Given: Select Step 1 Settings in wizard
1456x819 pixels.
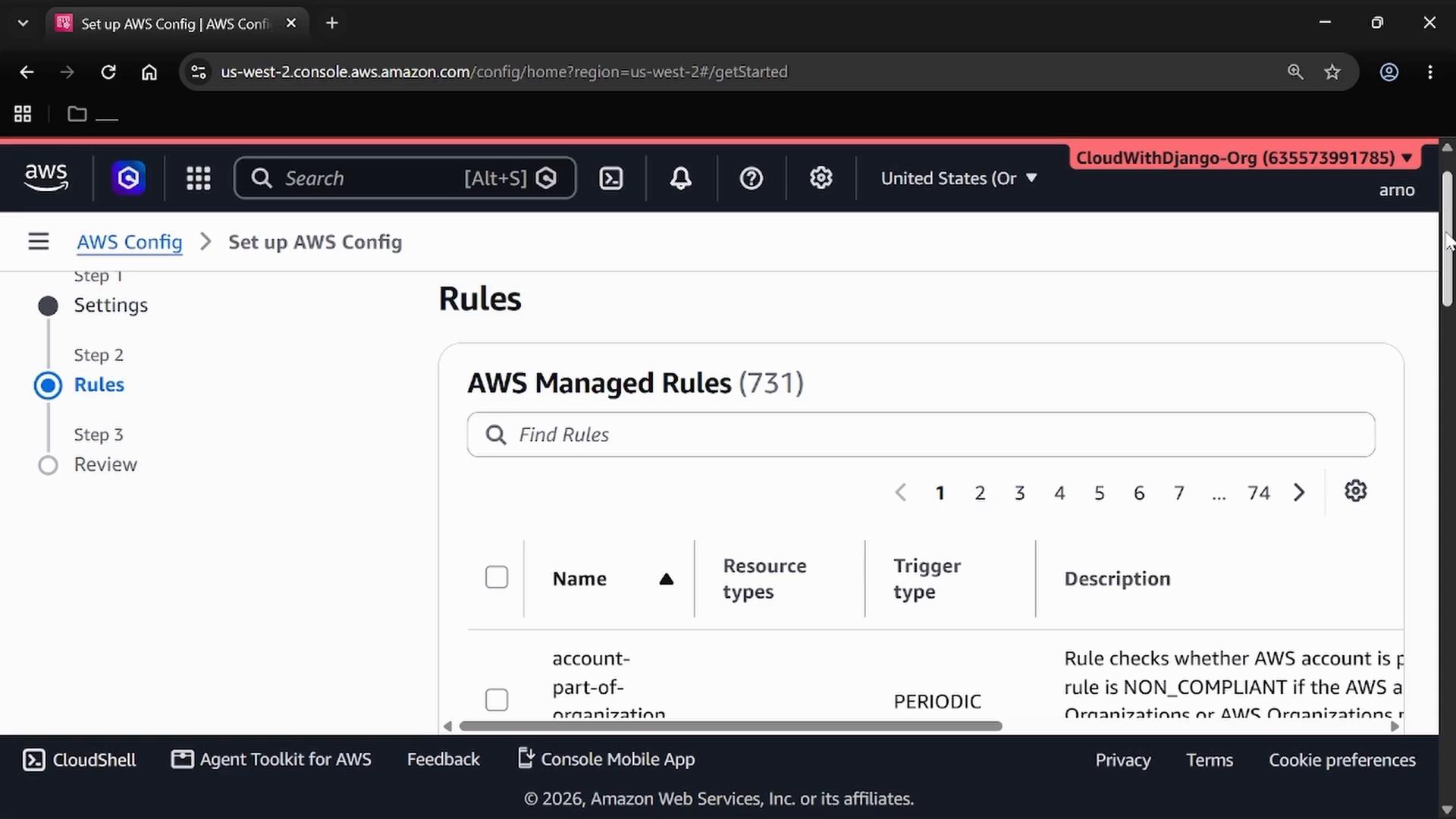Looking at the screenshot, I should tap(111, 306).
